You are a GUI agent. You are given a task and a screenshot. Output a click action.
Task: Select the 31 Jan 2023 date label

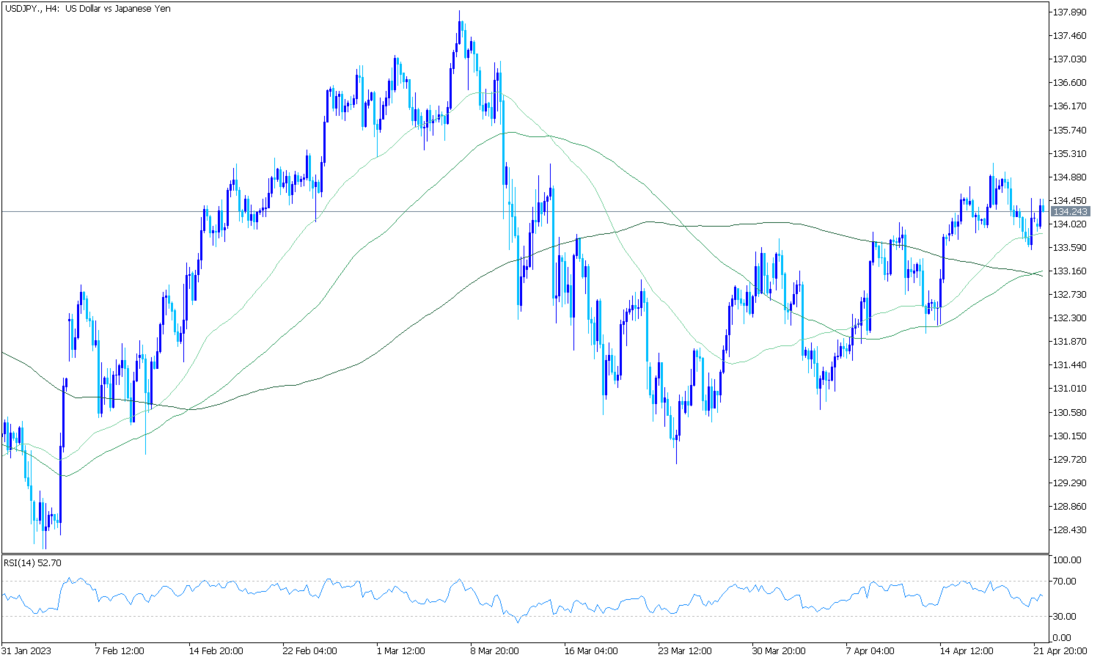26,650
